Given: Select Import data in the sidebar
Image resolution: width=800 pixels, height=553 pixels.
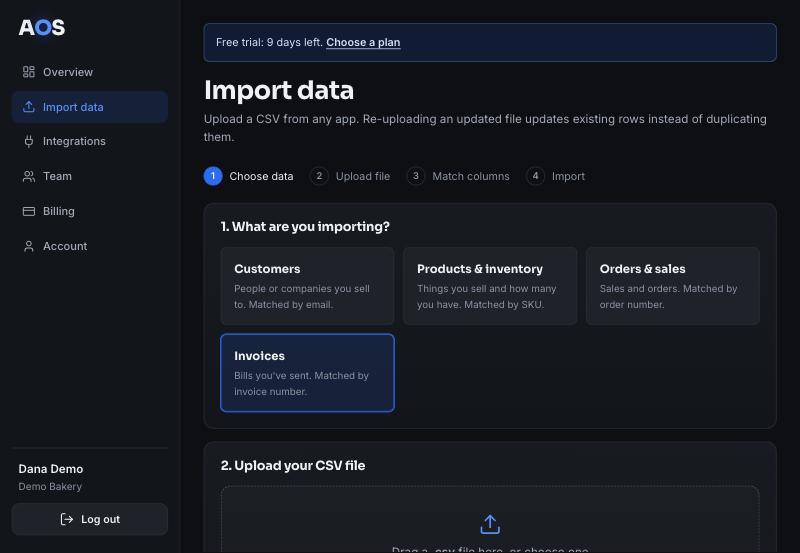Looking at the screenshot, I should click(90, 107).
